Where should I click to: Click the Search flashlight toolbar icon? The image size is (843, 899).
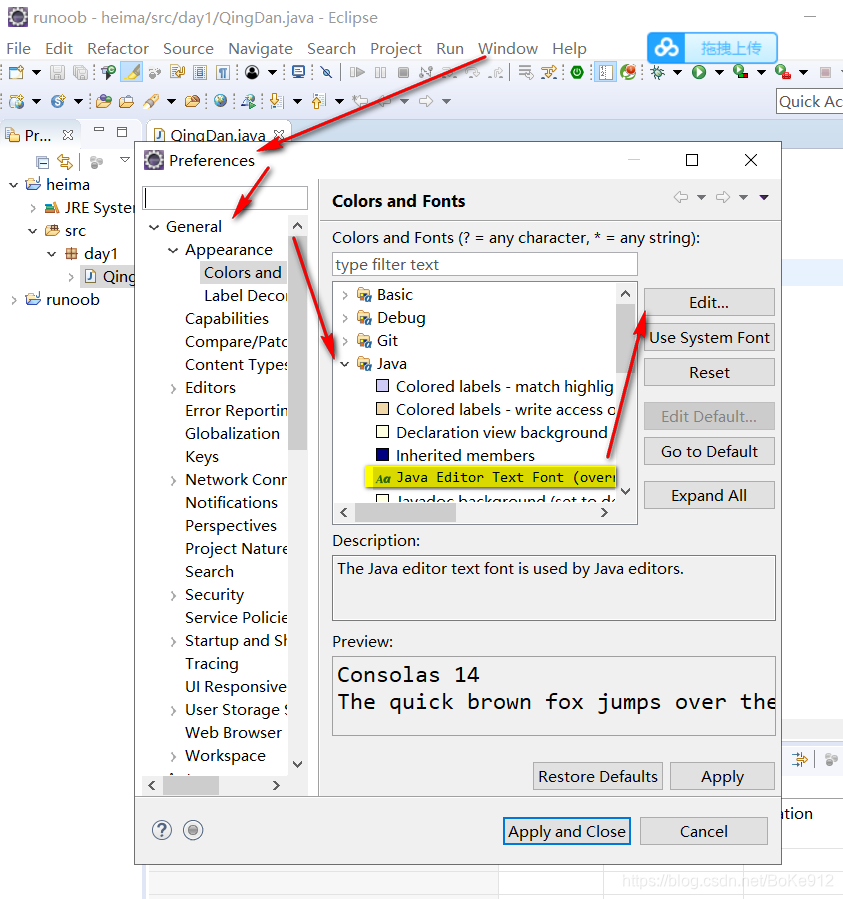(x=151, y=101)
